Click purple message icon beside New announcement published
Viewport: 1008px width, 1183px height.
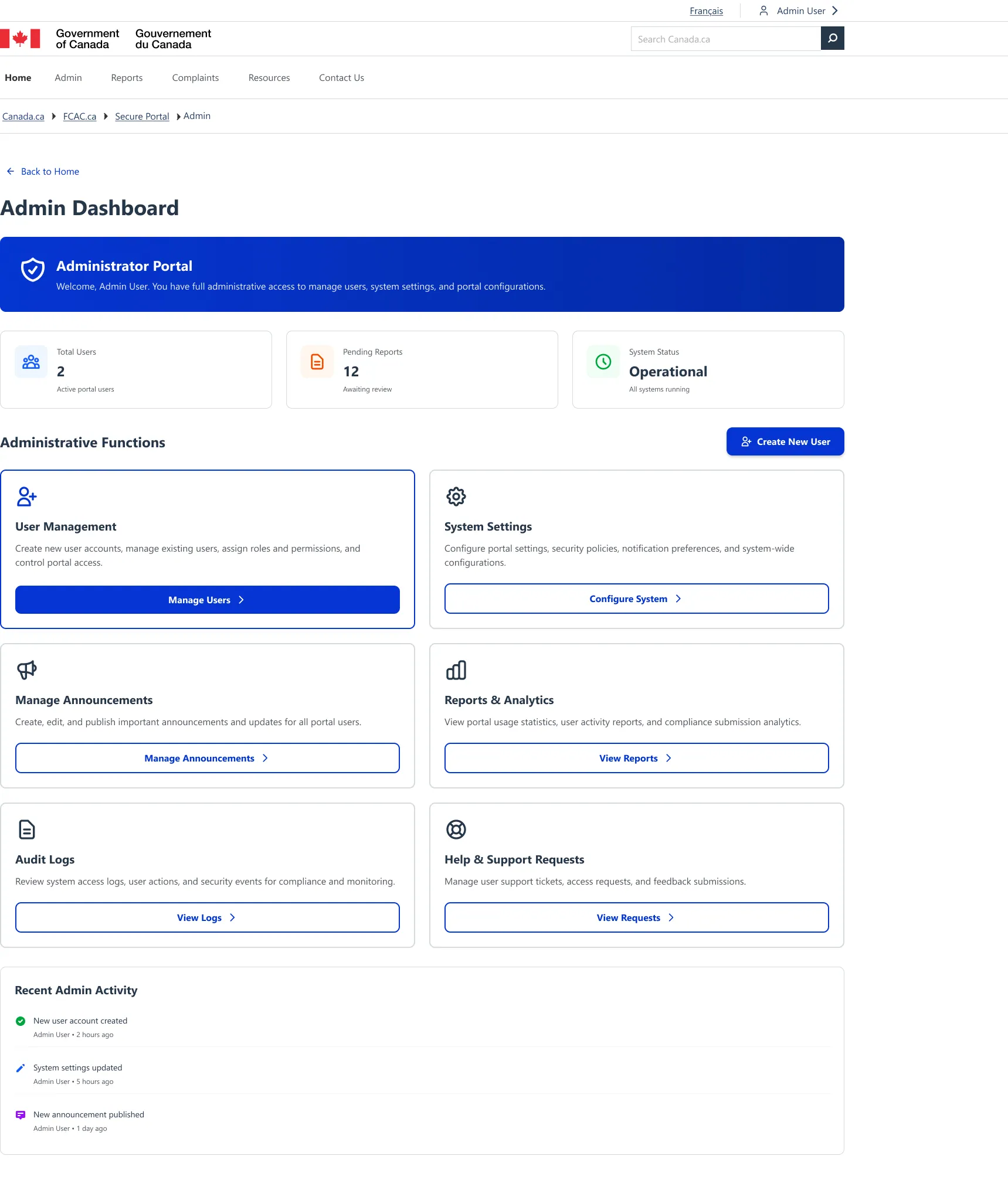tap(21, 1115)
